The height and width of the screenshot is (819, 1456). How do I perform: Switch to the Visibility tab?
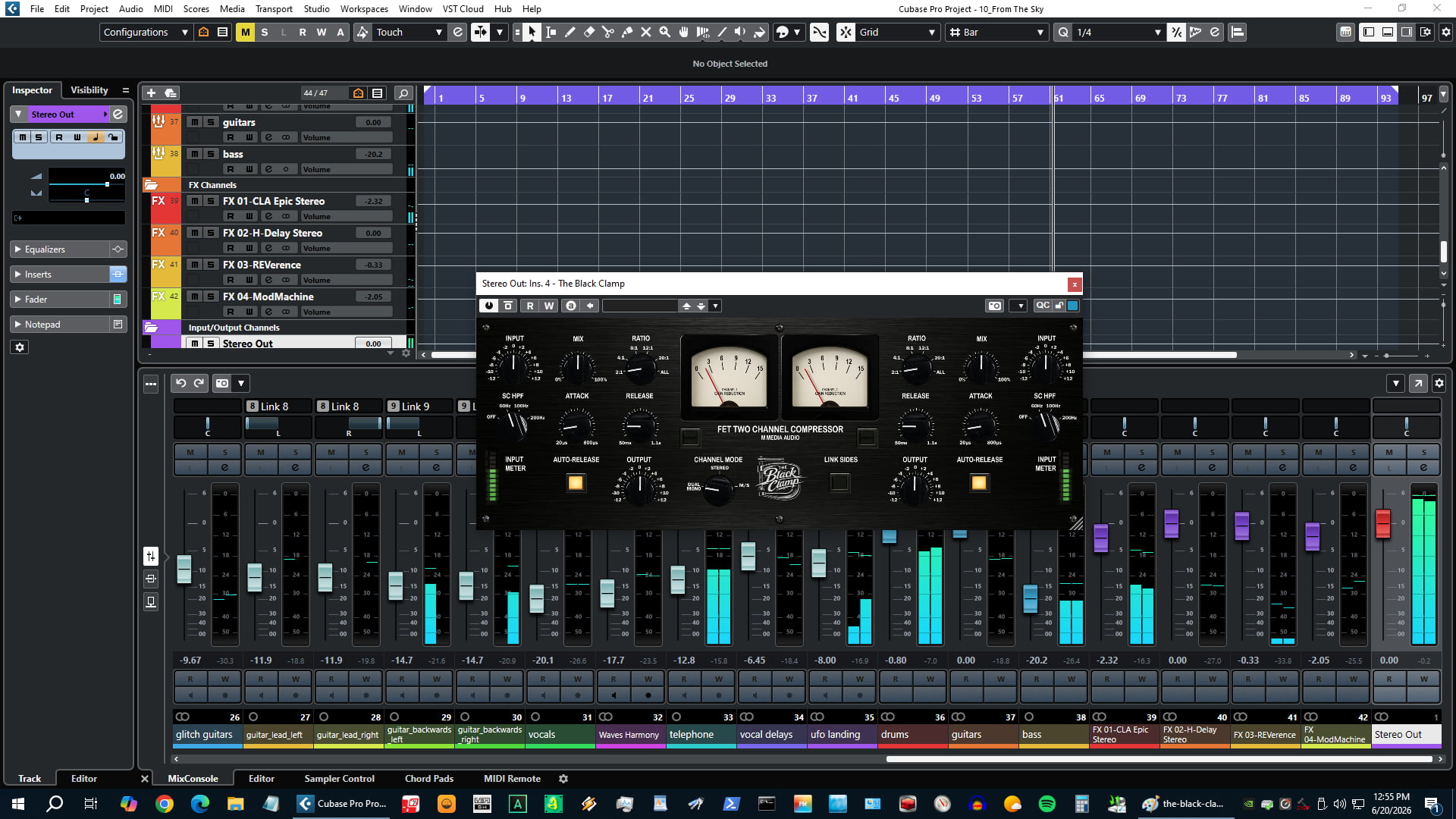click(89, 90)
